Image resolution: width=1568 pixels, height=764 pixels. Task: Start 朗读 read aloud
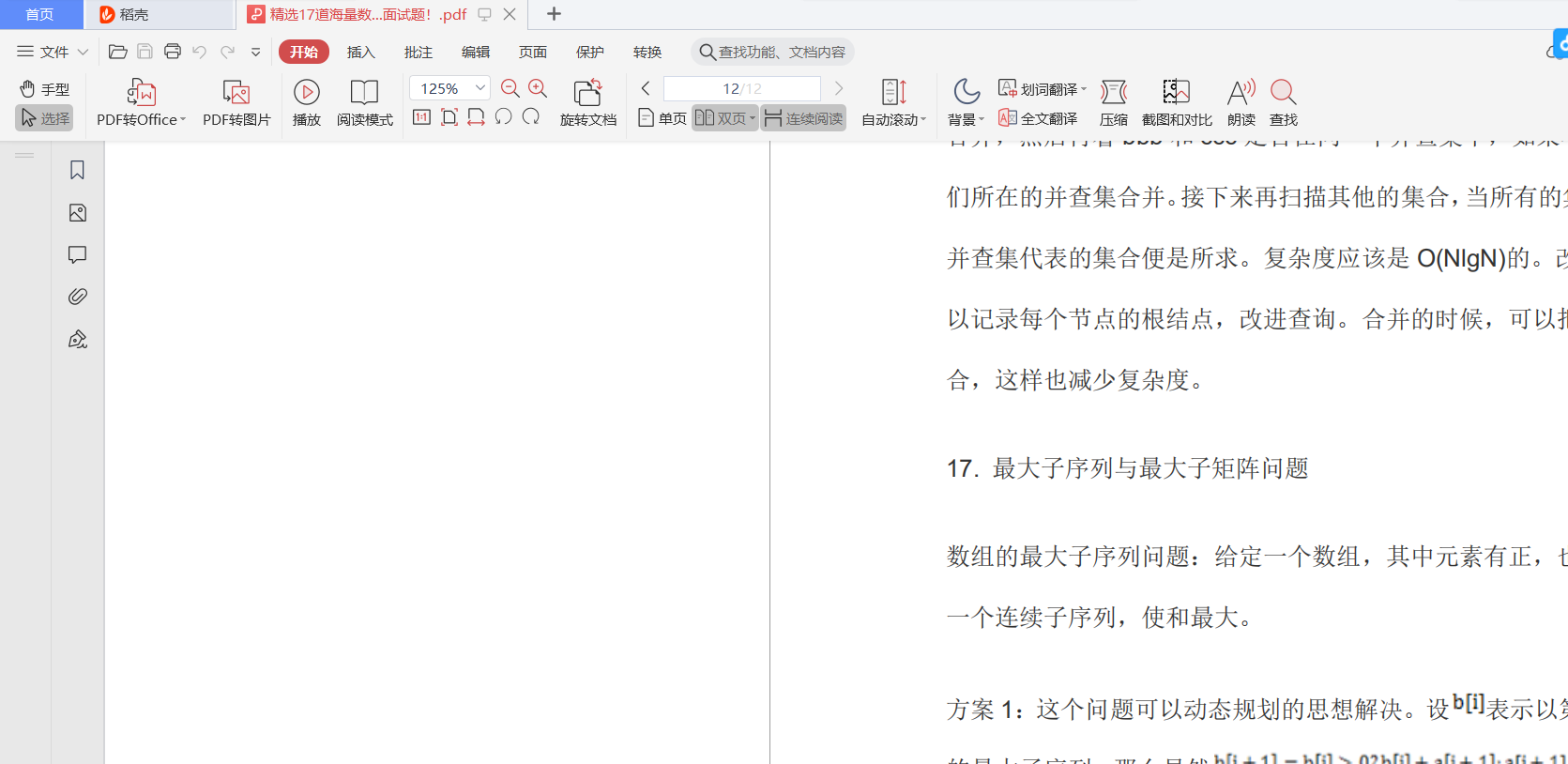1241,103
